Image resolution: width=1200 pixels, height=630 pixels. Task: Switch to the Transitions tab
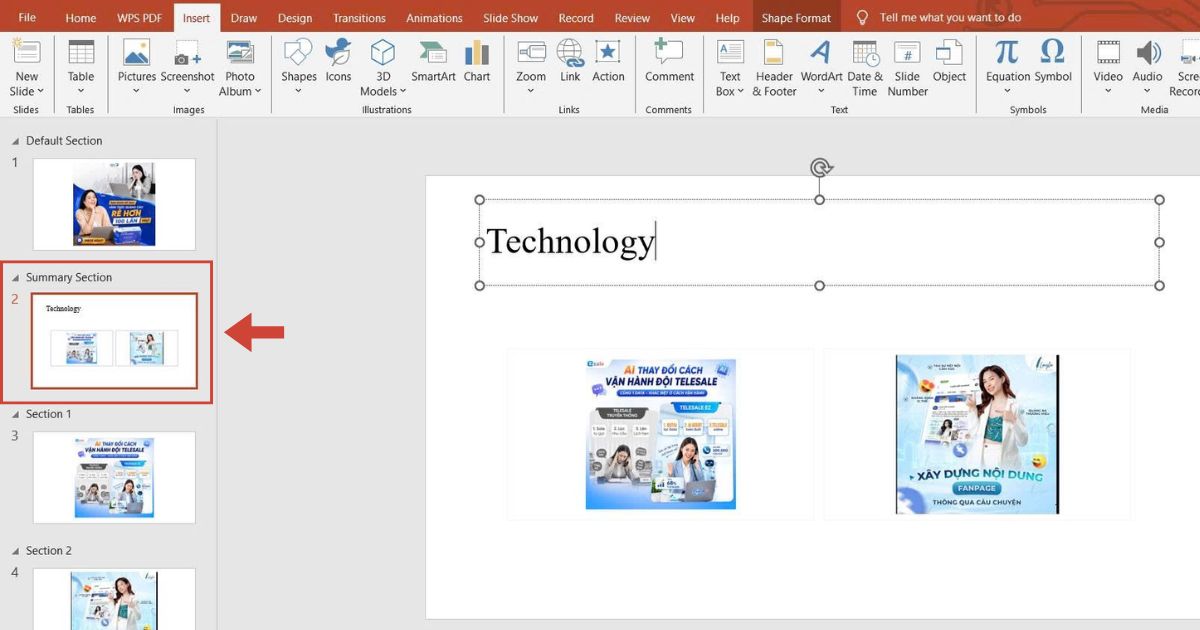pyautogui.click(x=359, y=18)
